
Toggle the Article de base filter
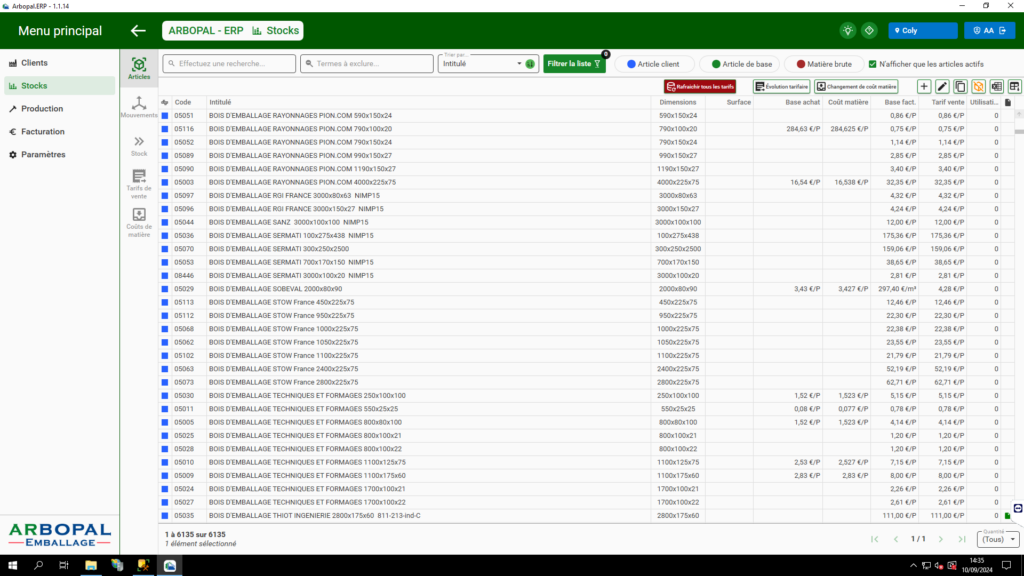(741, 64)
